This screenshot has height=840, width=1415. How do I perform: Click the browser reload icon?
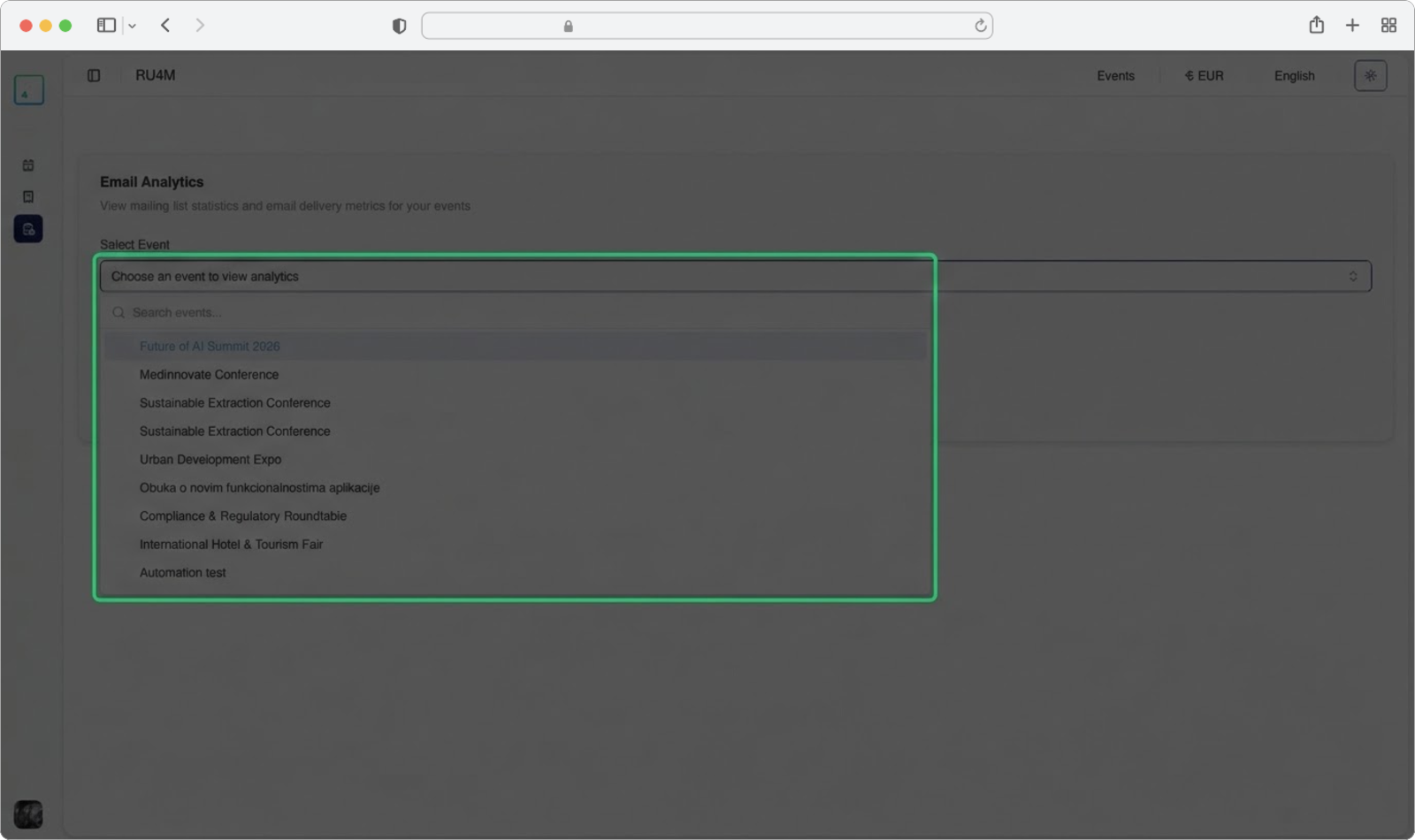(x=980, y=26)
